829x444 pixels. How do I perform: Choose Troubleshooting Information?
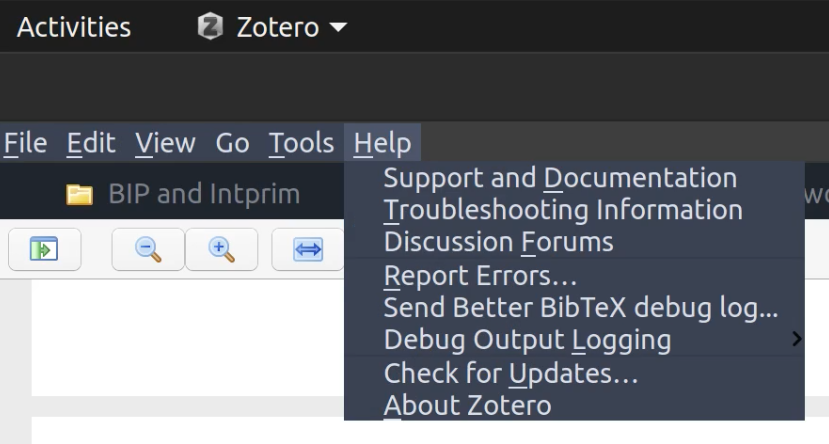tap(574, 210)
